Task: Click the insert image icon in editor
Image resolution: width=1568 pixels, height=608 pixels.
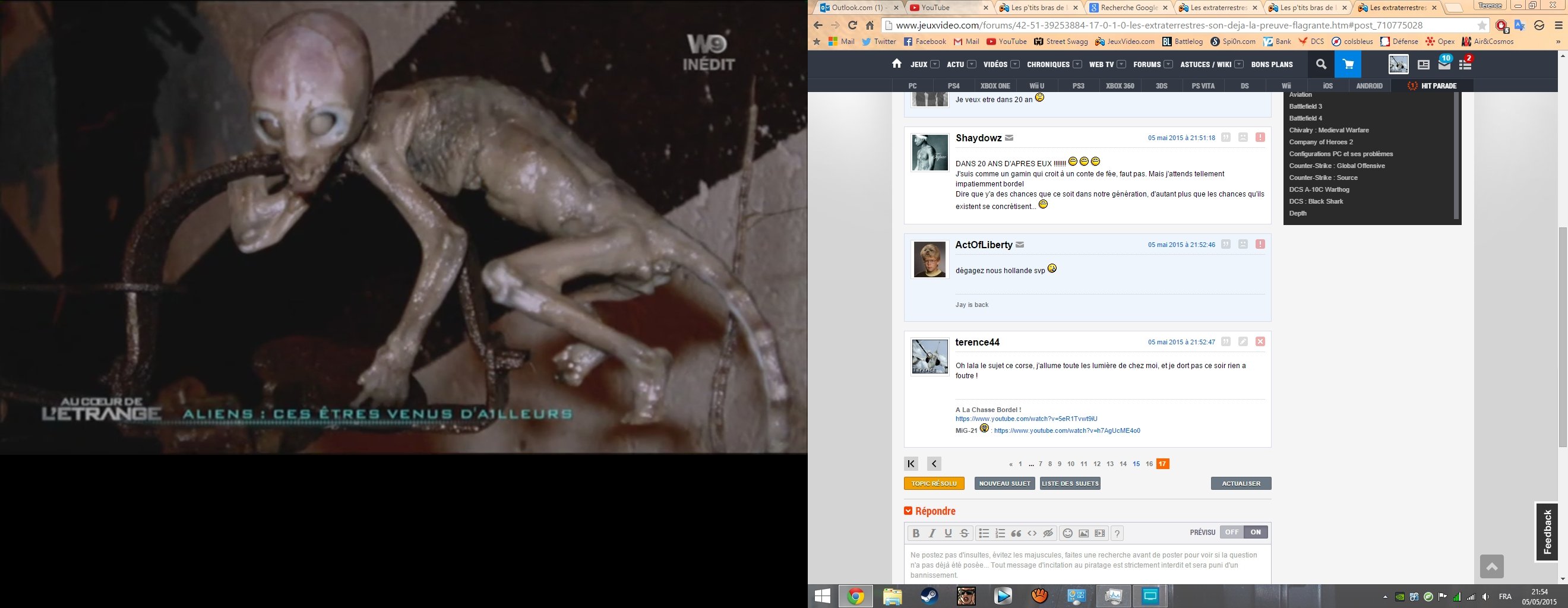Action: click(x=1083, y=533)
